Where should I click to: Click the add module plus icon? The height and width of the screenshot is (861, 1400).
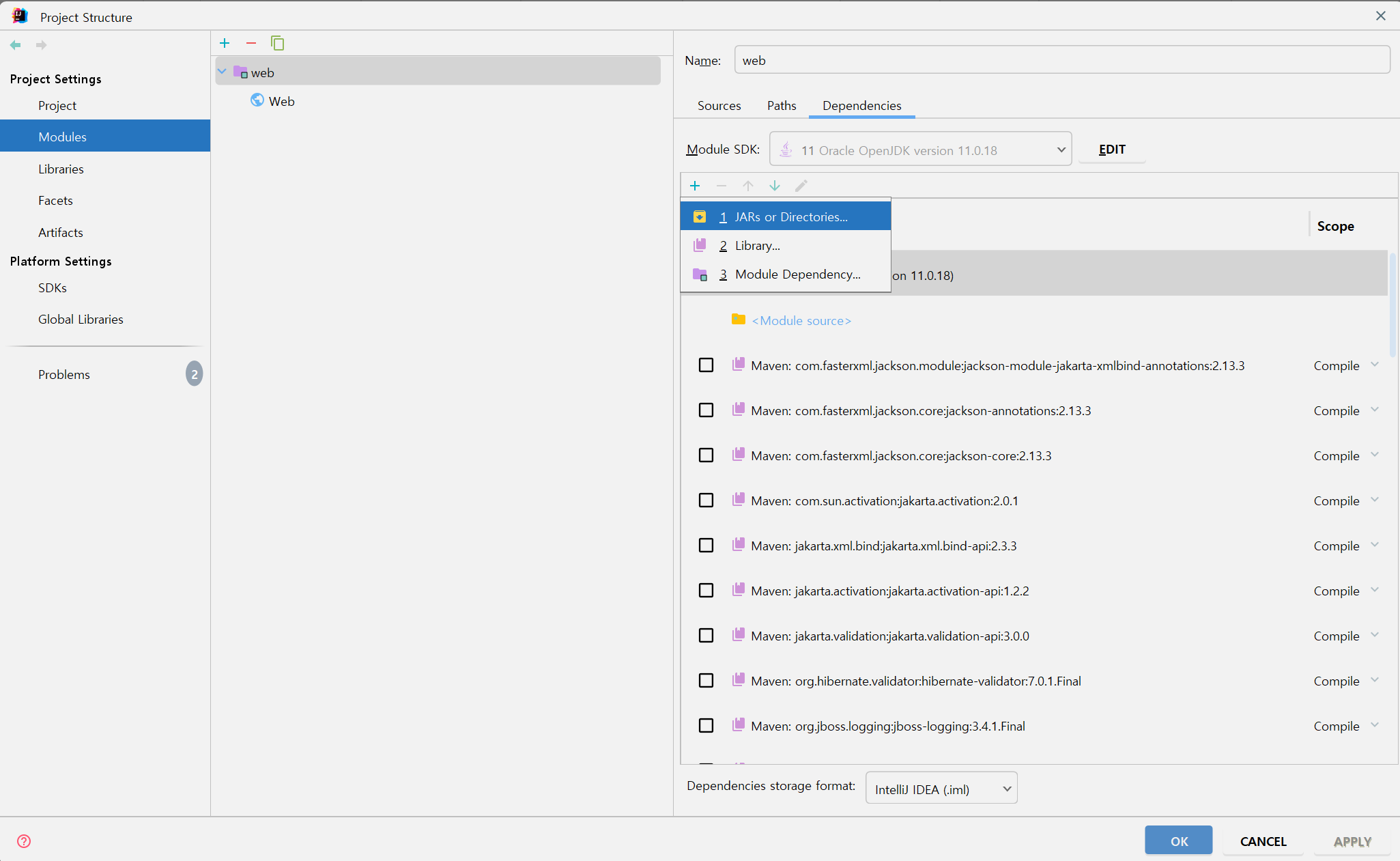click(x=225, y=43)
